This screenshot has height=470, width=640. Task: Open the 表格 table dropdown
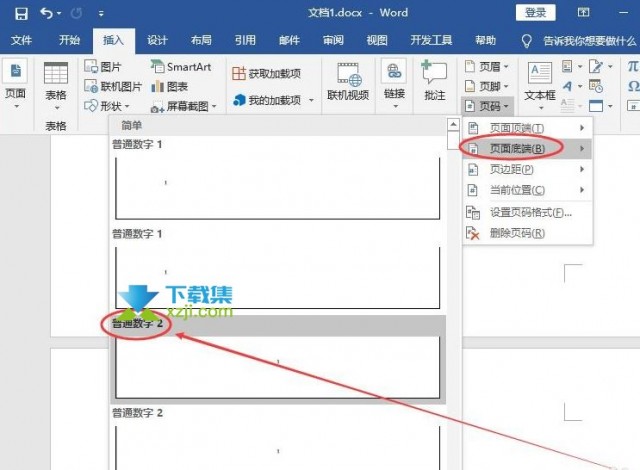56,86
